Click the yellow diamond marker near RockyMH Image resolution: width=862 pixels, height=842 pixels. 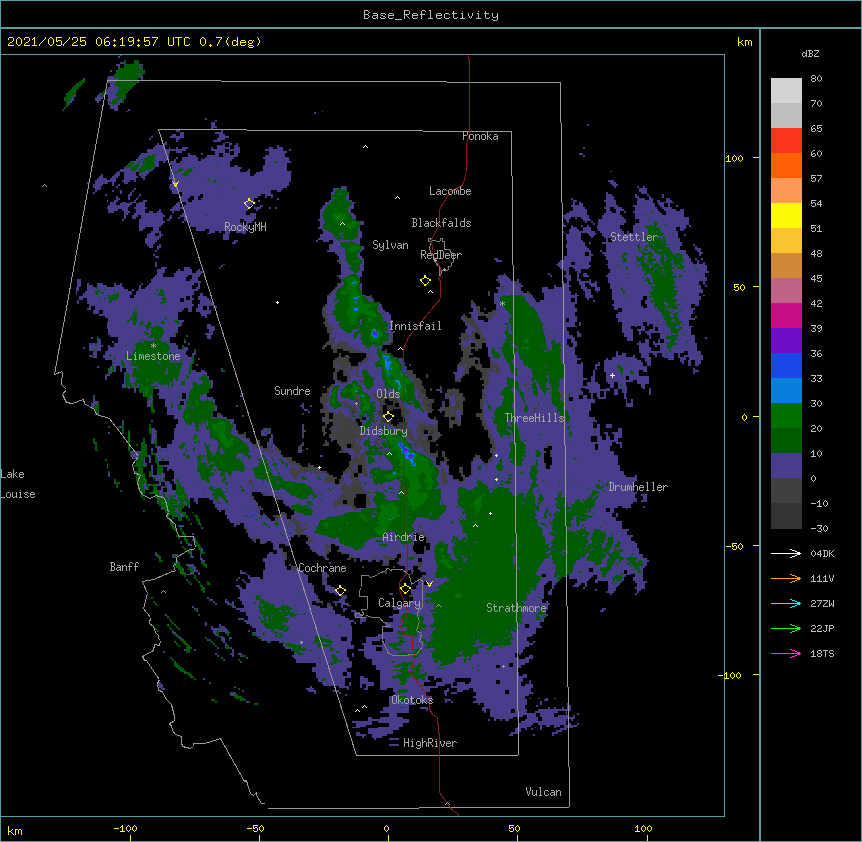pos(250,204)
